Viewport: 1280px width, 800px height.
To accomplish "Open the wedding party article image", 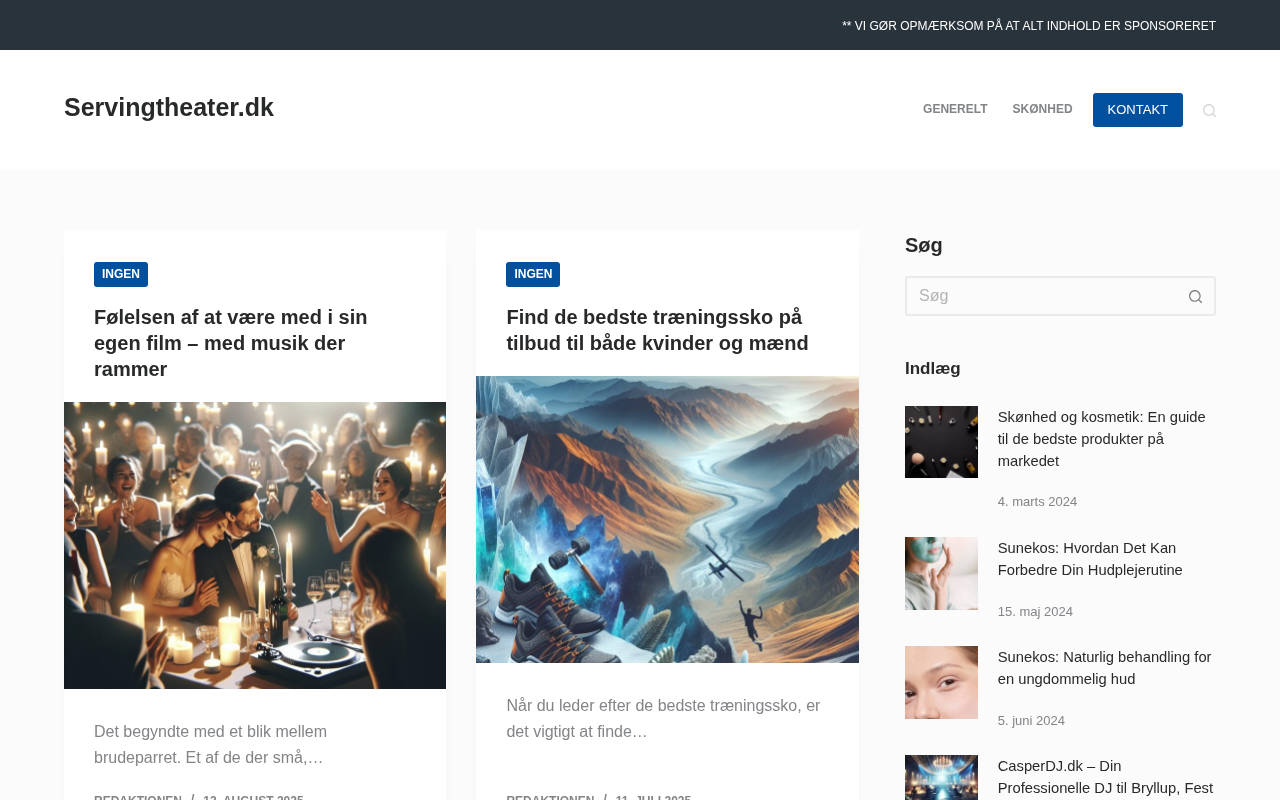I will [255, 545].
